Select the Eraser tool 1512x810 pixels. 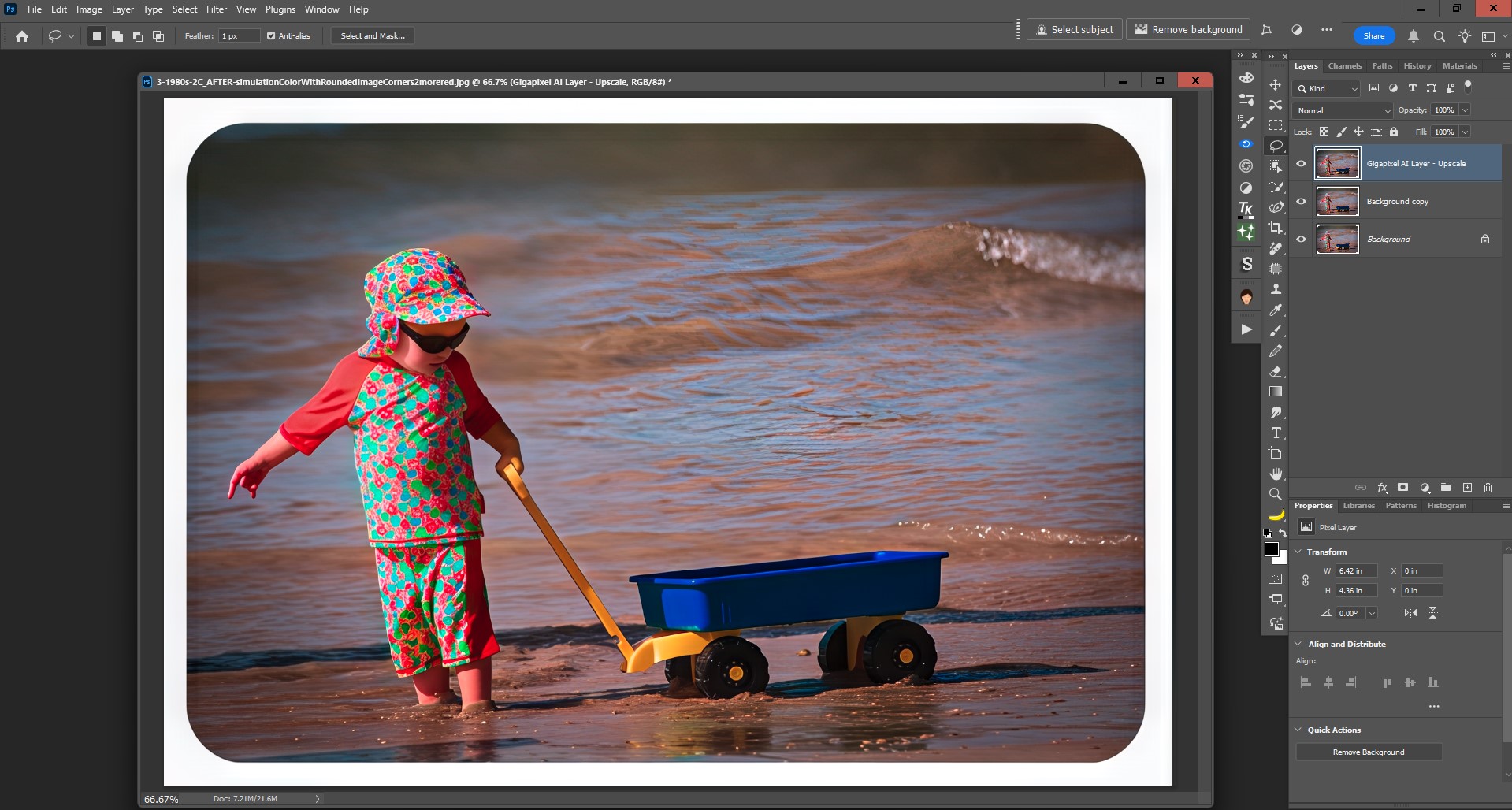[x=1276, y=371]
